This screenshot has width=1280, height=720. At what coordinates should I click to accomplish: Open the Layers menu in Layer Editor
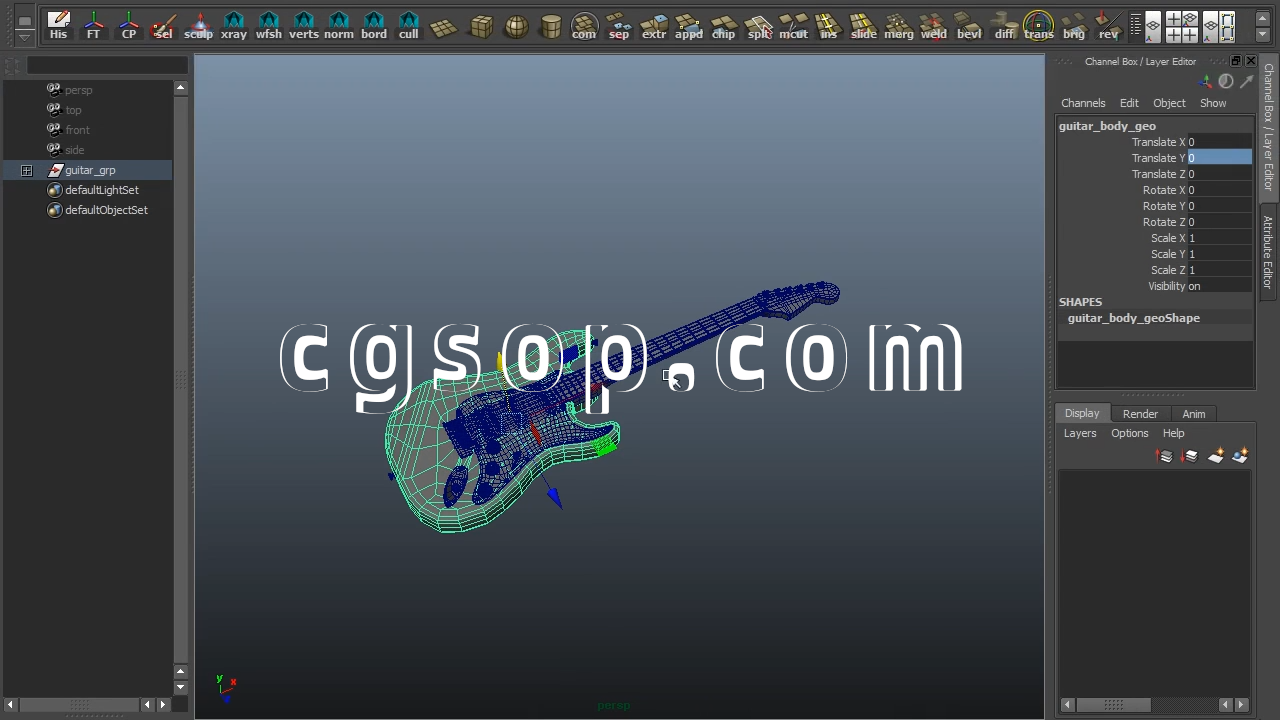(x=1080, y=433)
